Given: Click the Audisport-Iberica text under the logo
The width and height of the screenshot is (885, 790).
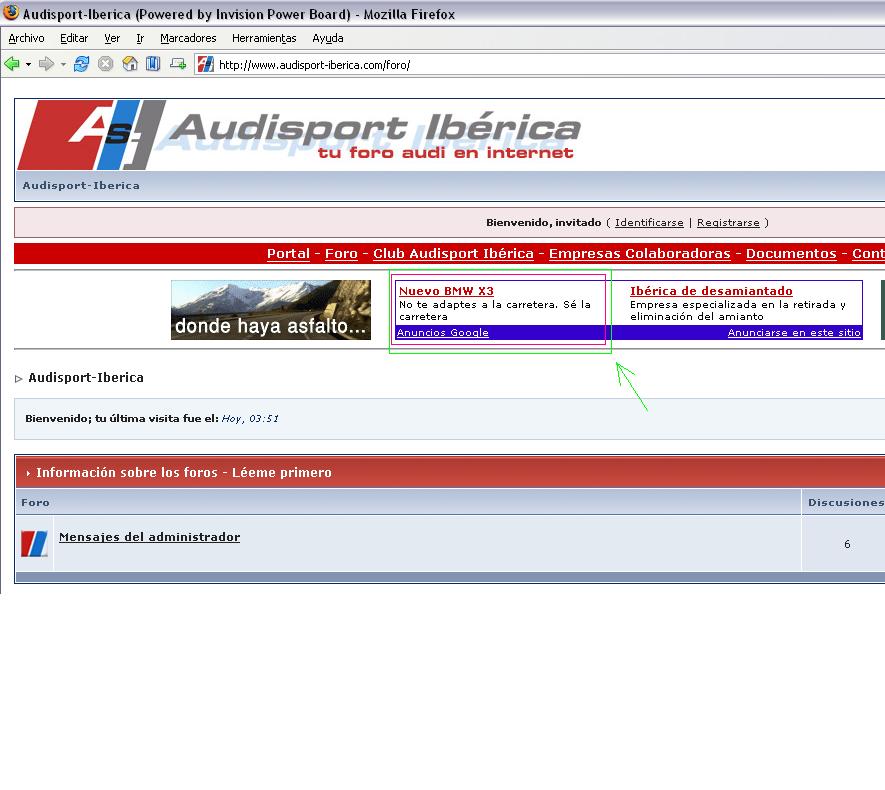Looking at the screenshot, I should tap(81, 185).
